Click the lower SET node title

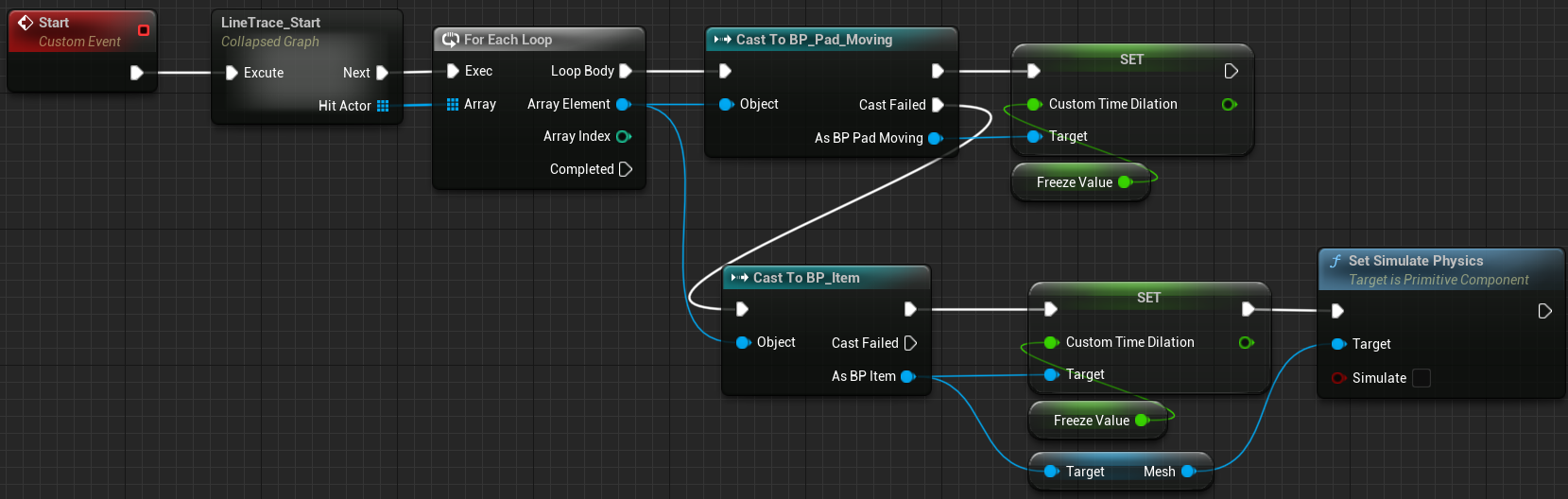click(1149, 298)
